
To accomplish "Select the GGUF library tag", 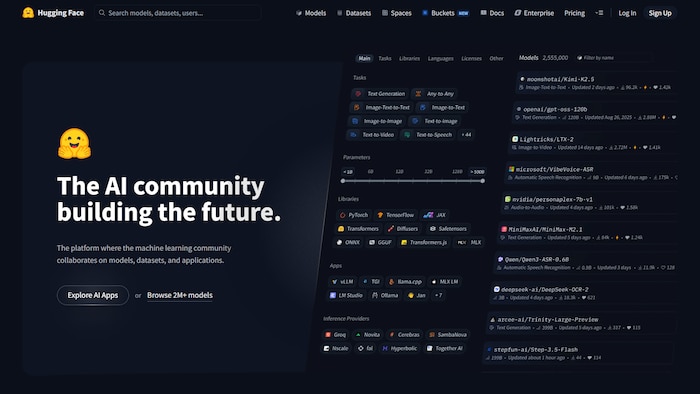I will point(380,242).
